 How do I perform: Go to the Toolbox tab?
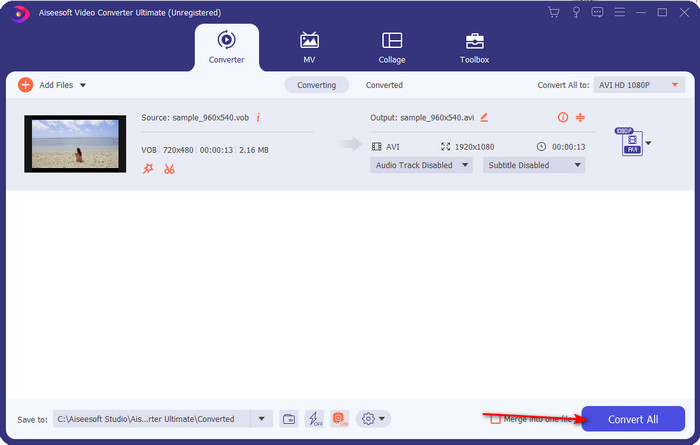point(474,48)
